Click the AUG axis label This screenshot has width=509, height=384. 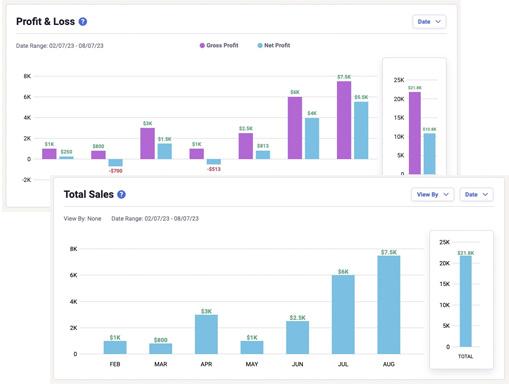point(389,364)
